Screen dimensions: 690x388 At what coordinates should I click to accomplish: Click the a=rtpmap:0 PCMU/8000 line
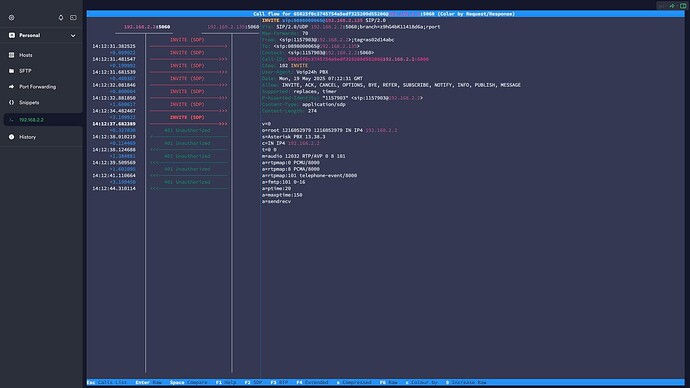(291, 163)
